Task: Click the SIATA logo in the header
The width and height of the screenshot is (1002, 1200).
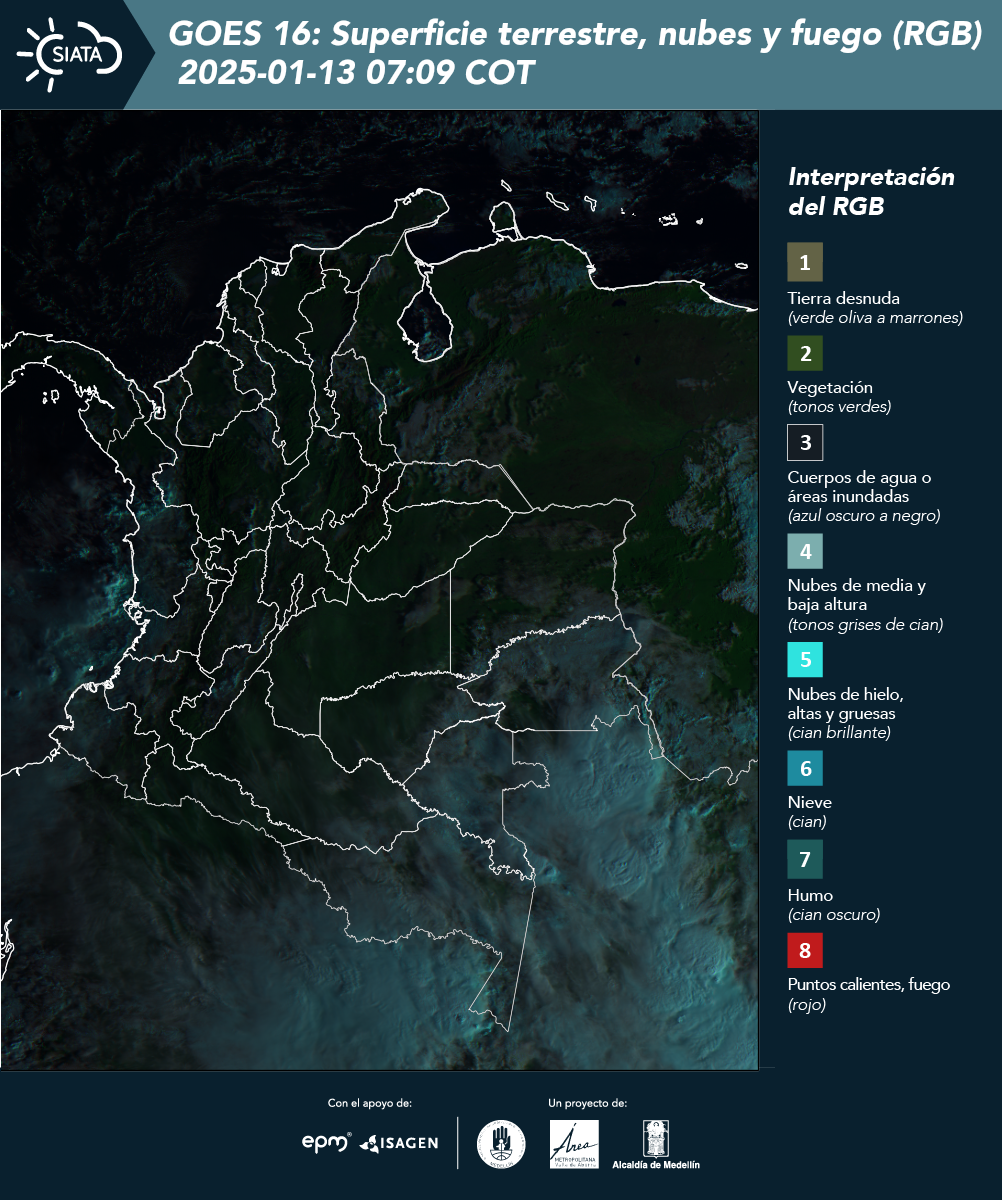Action: pyautogui.click(x=70, y=53)
